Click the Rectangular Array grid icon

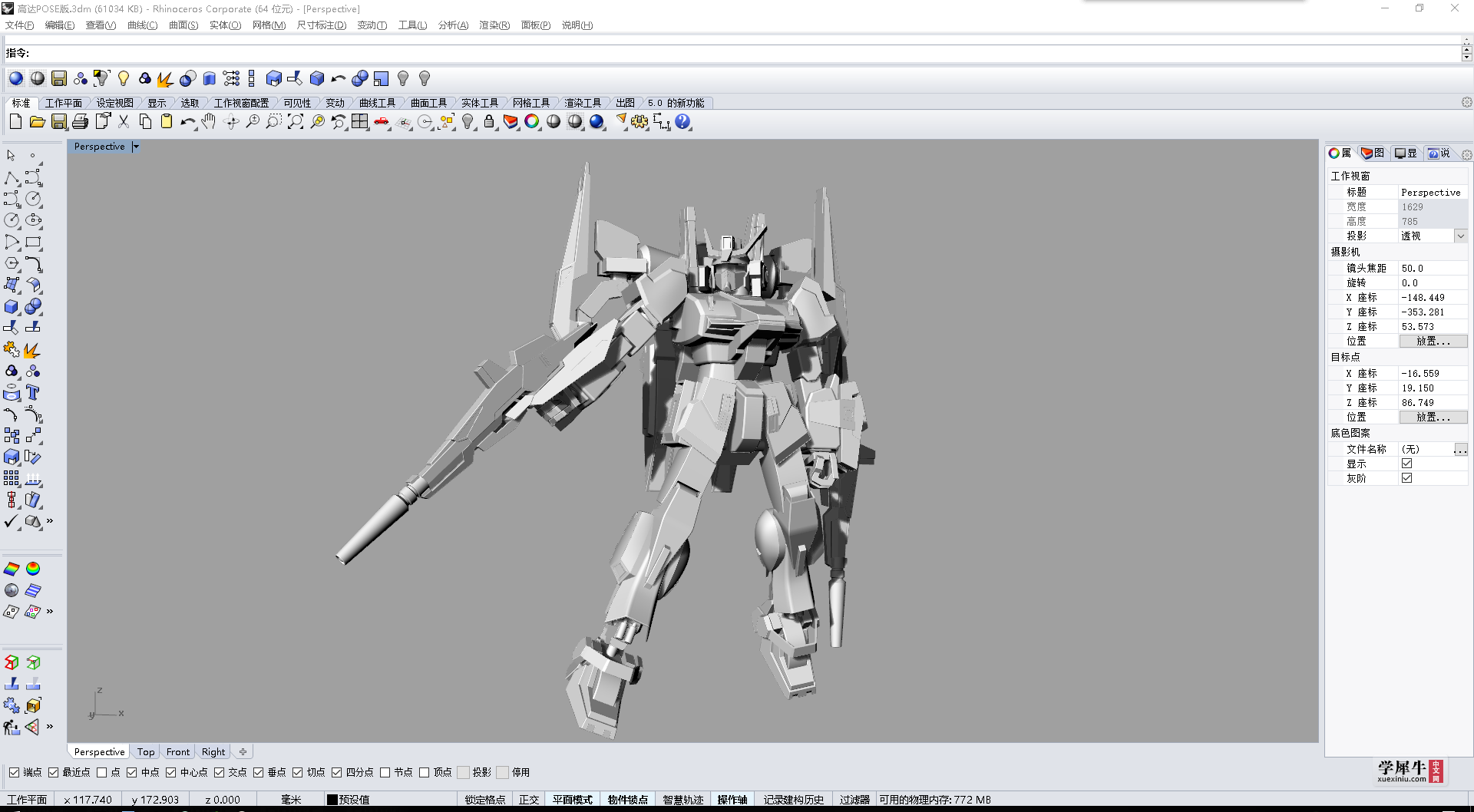[x=12, y=479]
